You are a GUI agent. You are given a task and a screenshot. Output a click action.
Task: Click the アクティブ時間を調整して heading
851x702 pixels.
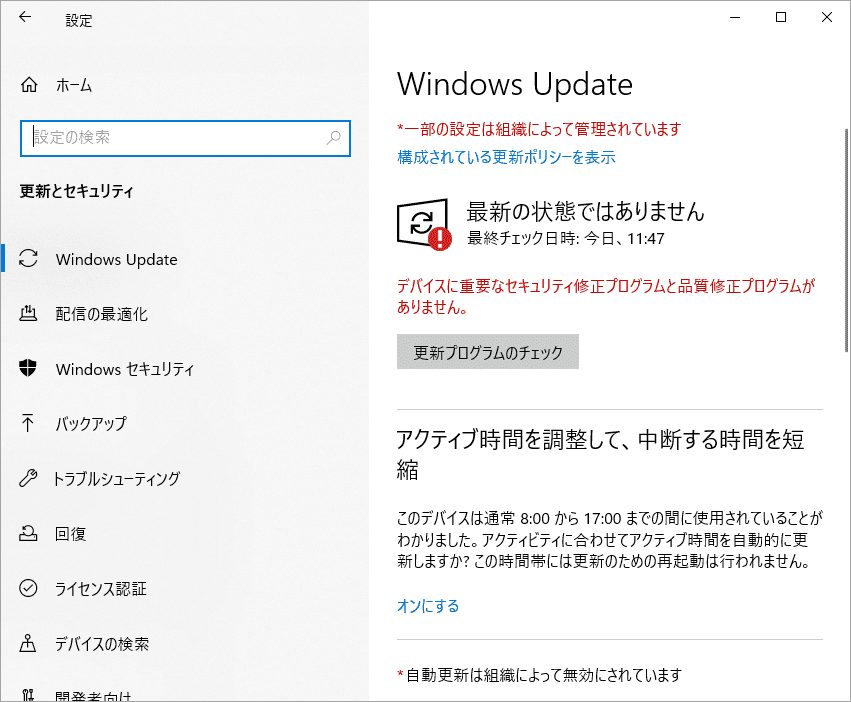pos(600,454)
